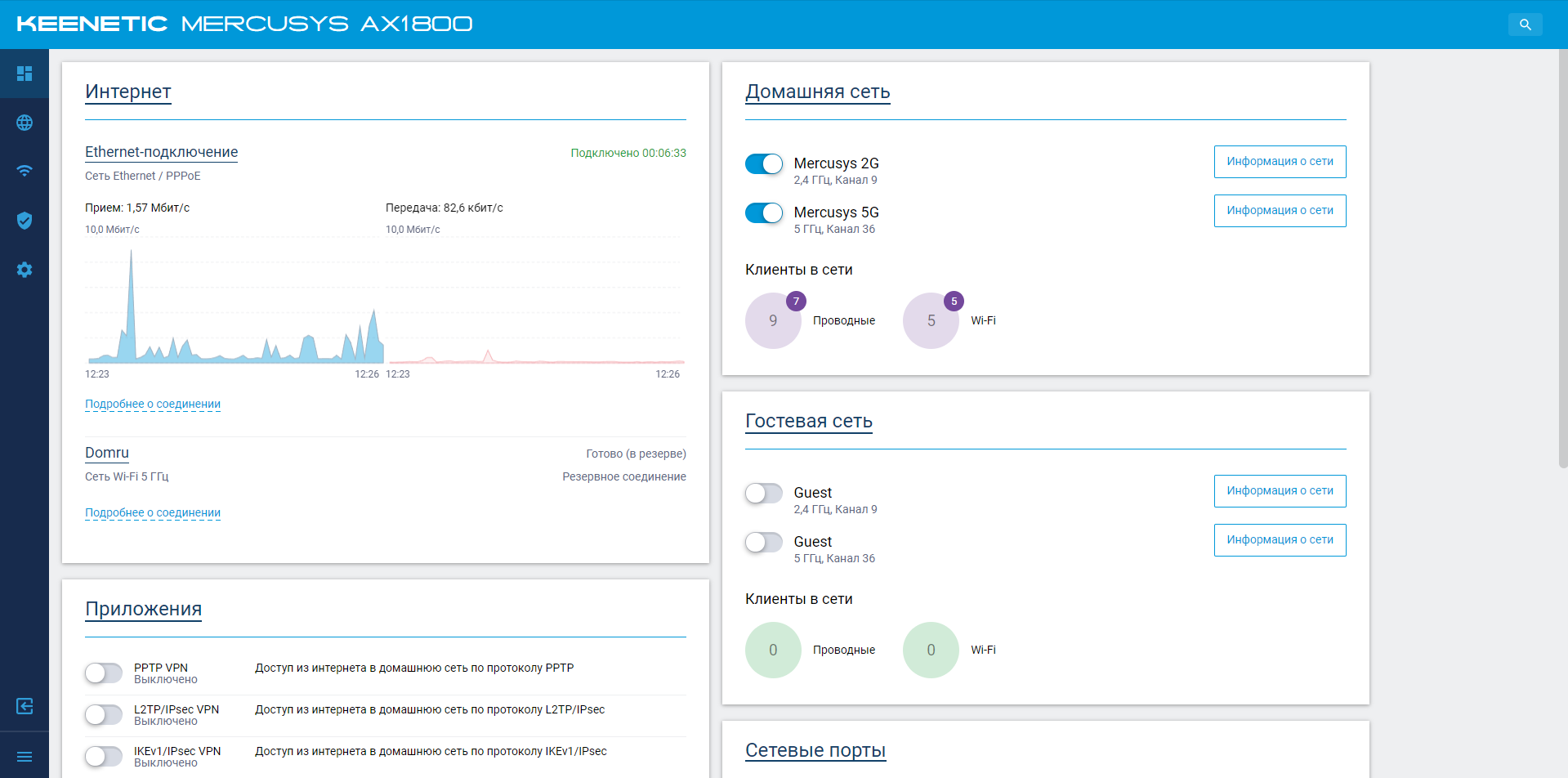This screenshot has width=1568, height=778.
Task: Click the PPTP protocol access description
Action: pyautogui.click(x=414, y=668)
